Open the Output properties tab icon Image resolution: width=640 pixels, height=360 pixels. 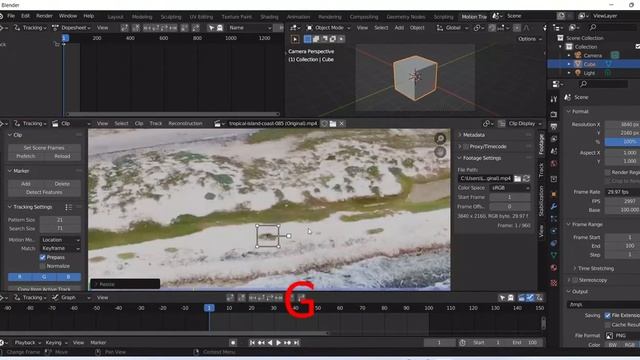(553, 127)
